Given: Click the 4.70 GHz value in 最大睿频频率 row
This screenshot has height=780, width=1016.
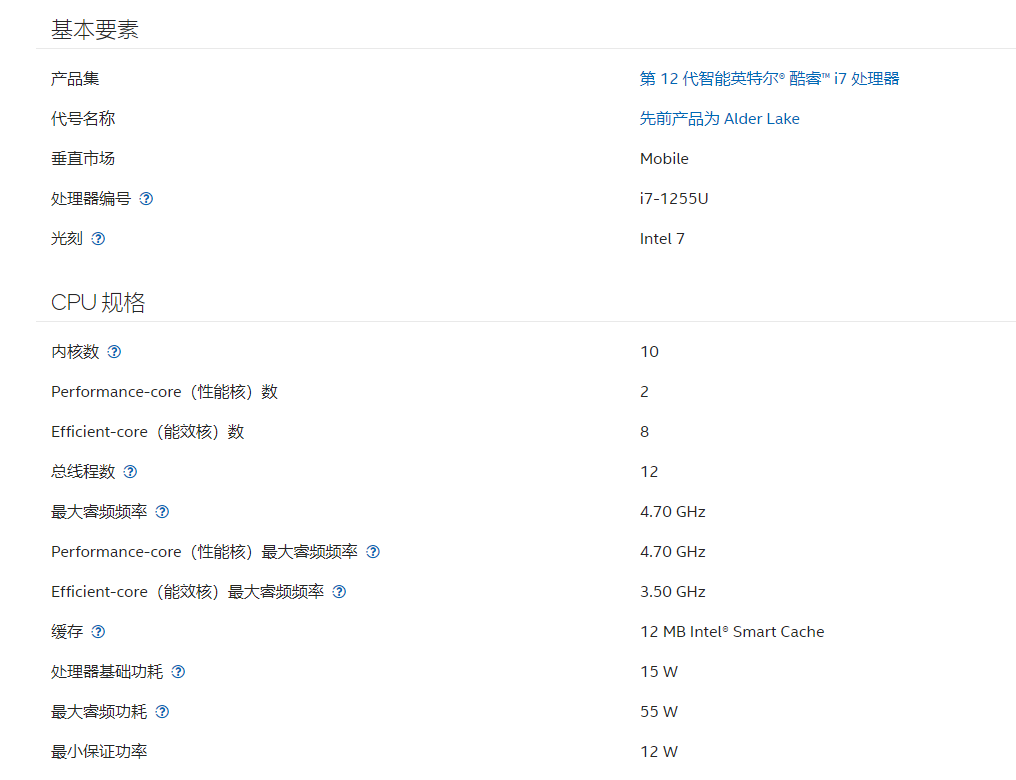Looking at the screenshot, I should pyautogui.click(x=673, y=512).
